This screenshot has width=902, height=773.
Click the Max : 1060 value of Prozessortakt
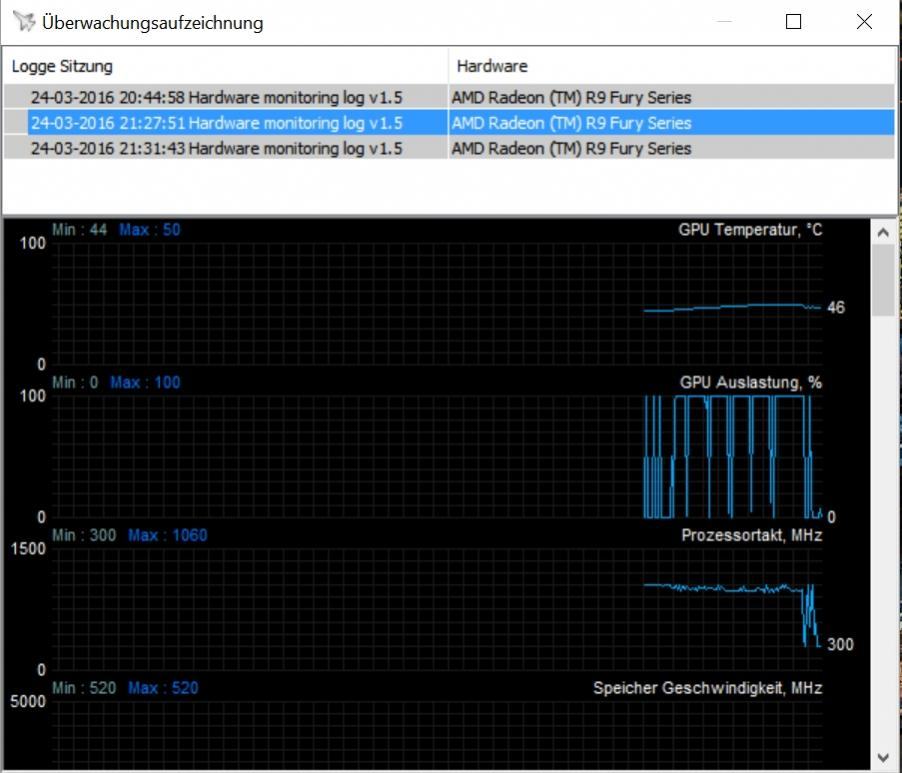[167, 535]
